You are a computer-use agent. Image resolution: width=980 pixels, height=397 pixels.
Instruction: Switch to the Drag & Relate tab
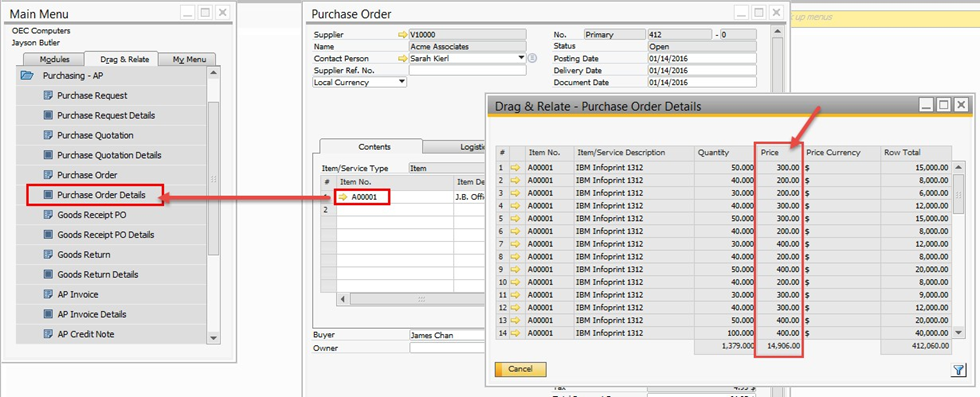[124, 59]
